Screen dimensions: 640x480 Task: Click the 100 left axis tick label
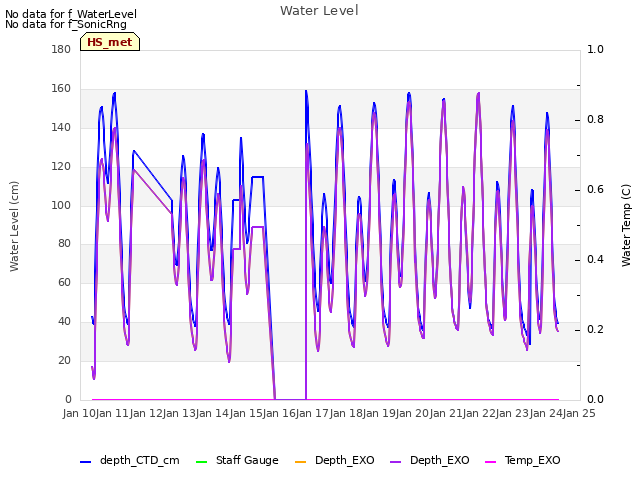[61, 205]
